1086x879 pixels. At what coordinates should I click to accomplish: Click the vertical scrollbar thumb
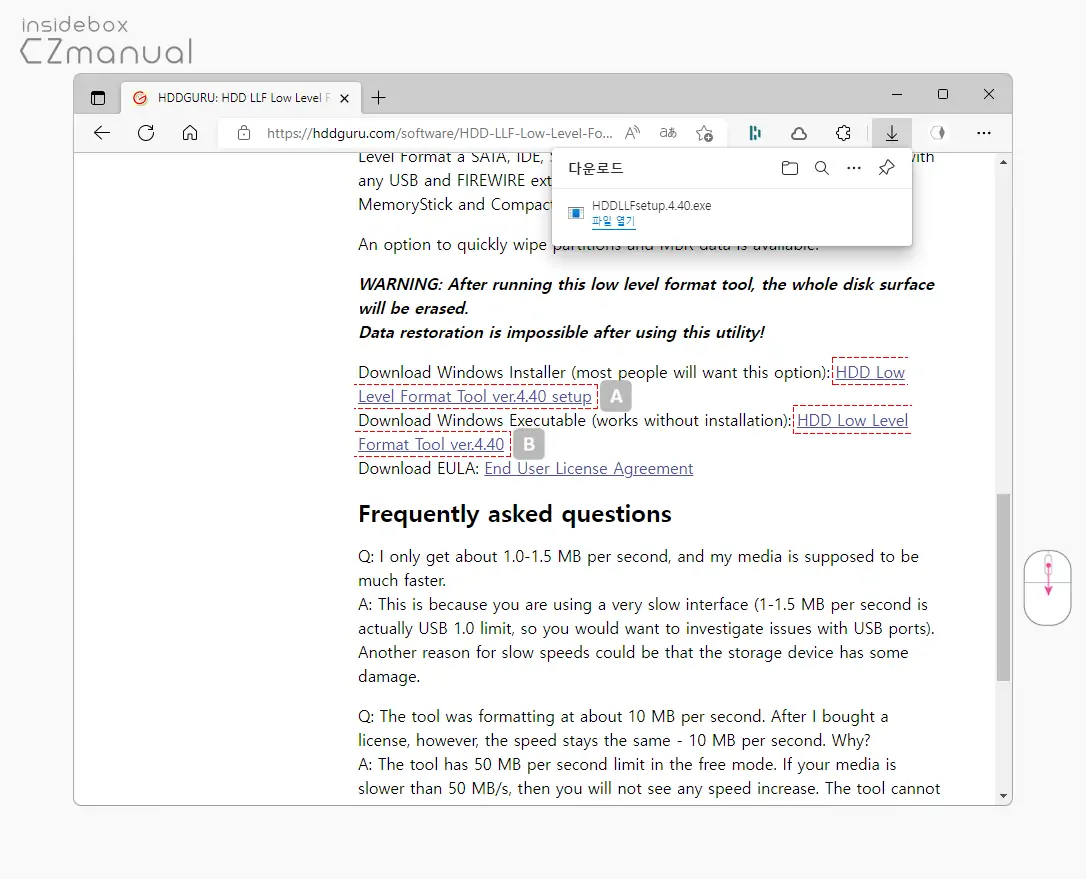click(1003, 587)
